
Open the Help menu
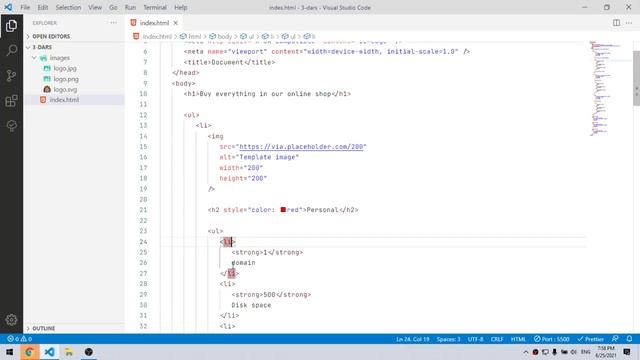click(180, 7)
